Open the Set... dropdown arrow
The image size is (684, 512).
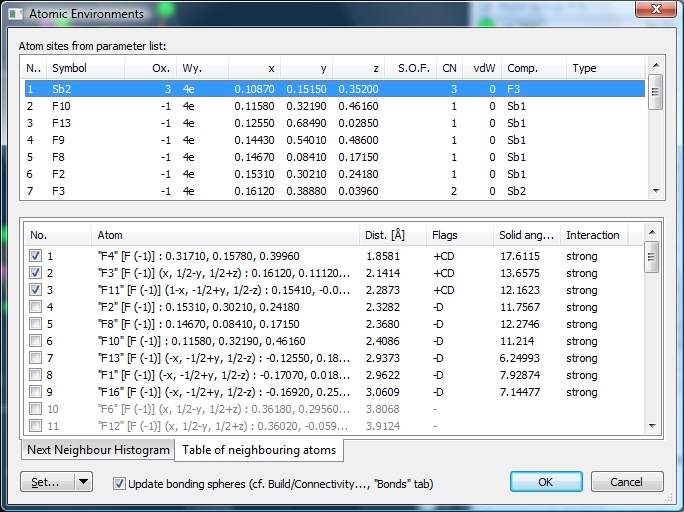(x=83, y=482)
